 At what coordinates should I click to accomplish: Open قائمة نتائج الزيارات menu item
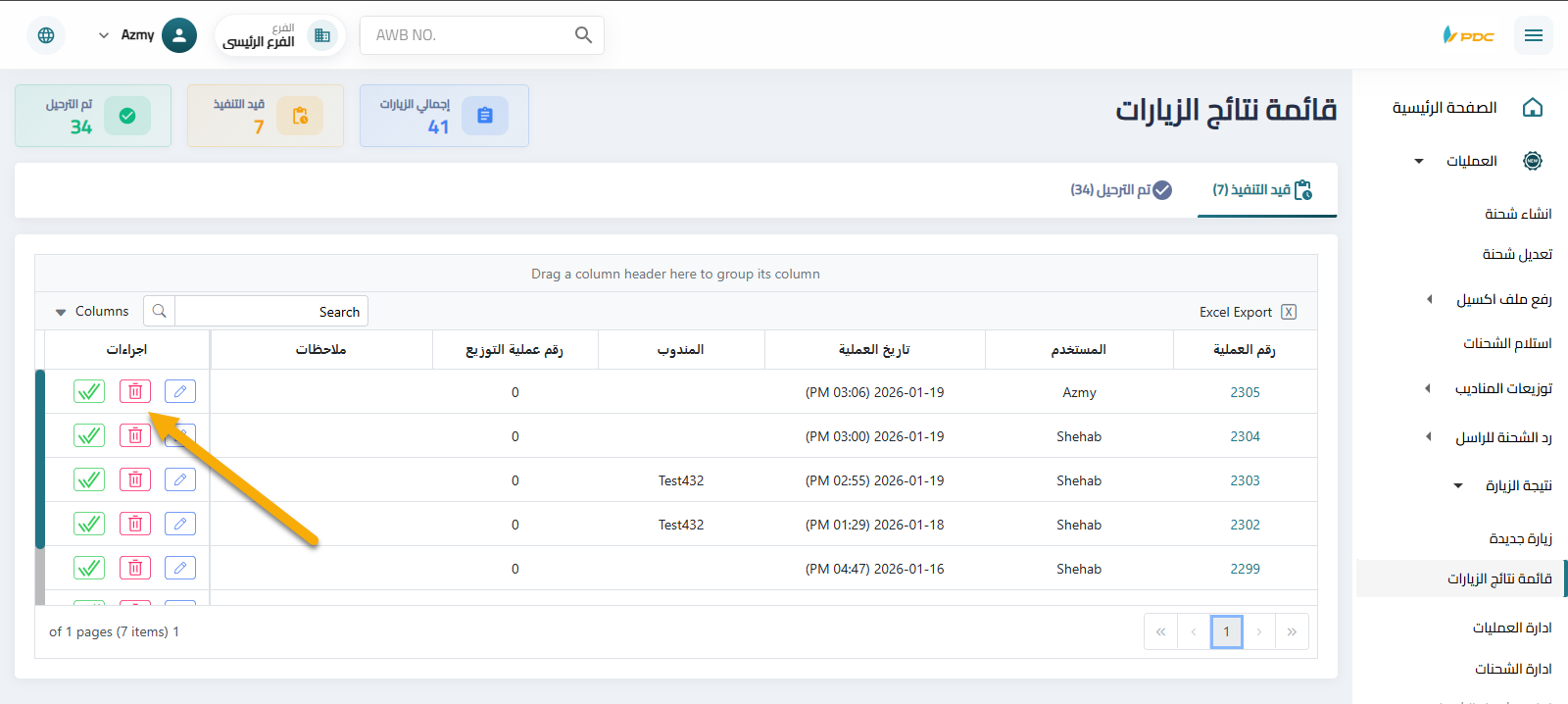click(1460, 578)
